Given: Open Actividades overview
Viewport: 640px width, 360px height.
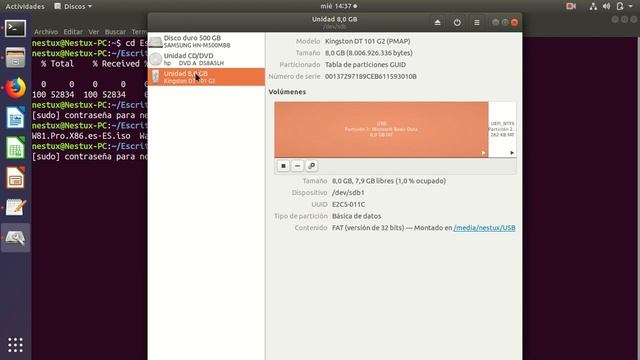Looking at the screenshot, I should click(25, 6).
